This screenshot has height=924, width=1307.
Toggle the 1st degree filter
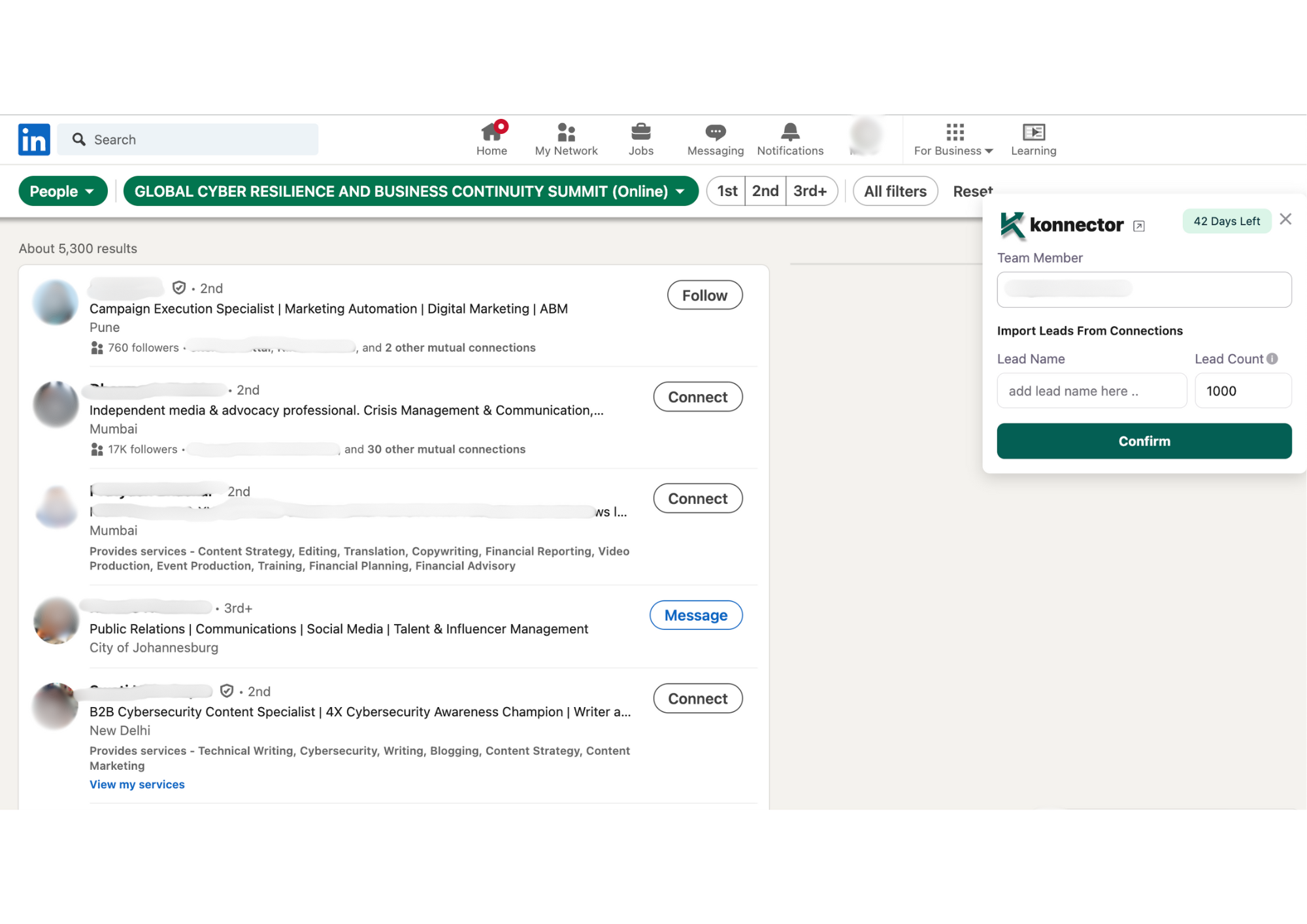coord(727,191)
